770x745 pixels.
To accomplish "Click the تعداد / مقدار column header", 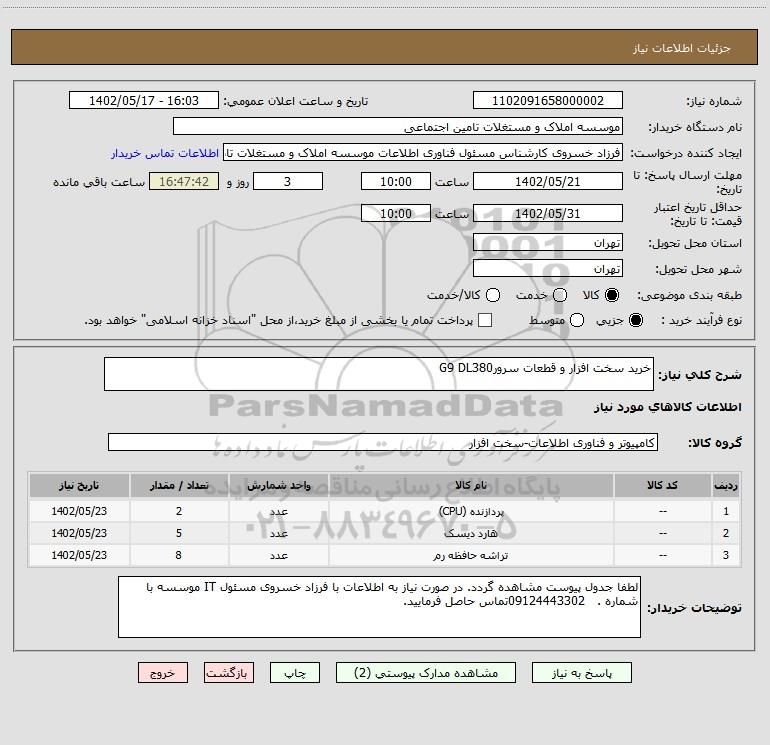I will 179,485.
